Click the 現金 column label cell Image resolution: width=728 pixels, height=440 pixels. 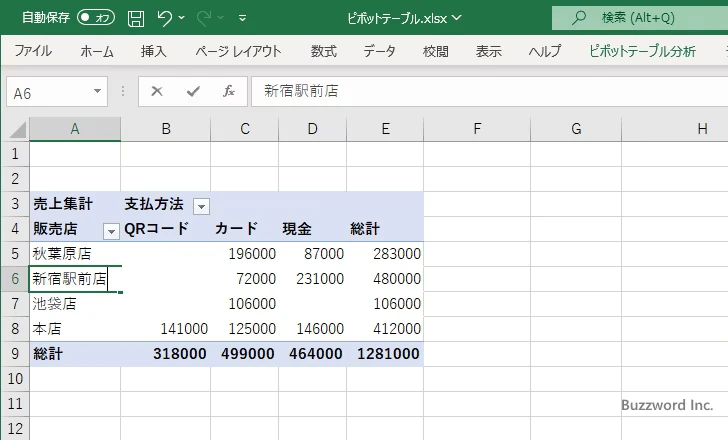pyautogui.click(x=312, y=228)
